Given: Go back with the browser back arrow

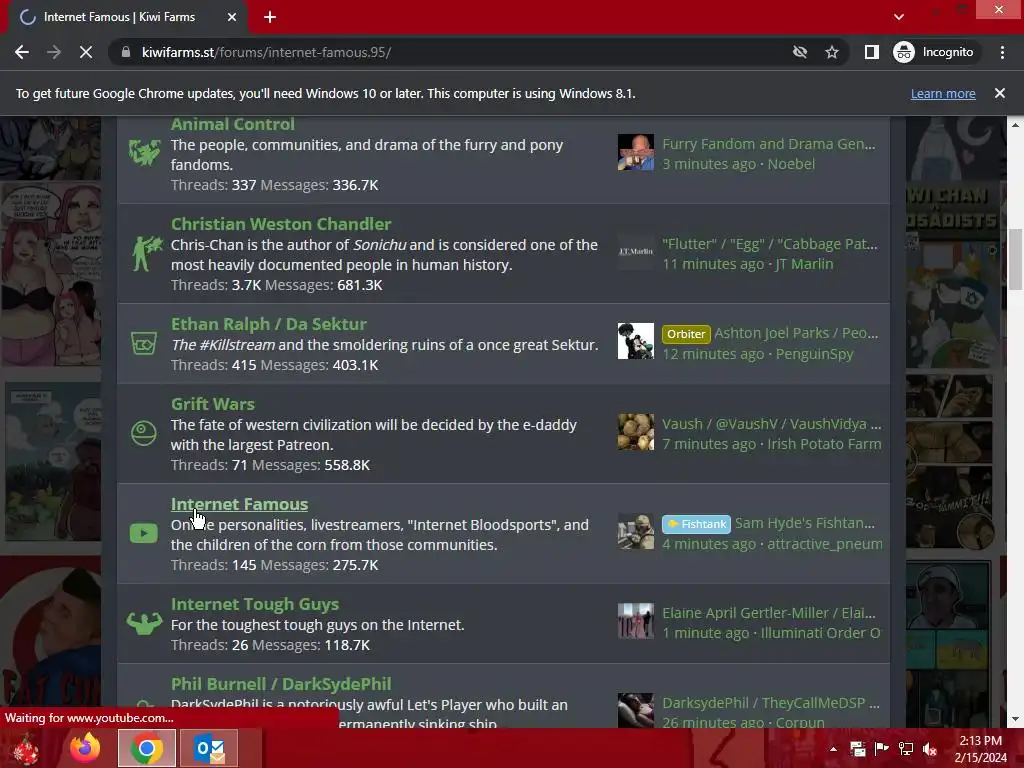Looking at the screenshot, I should tap(22, 52).
